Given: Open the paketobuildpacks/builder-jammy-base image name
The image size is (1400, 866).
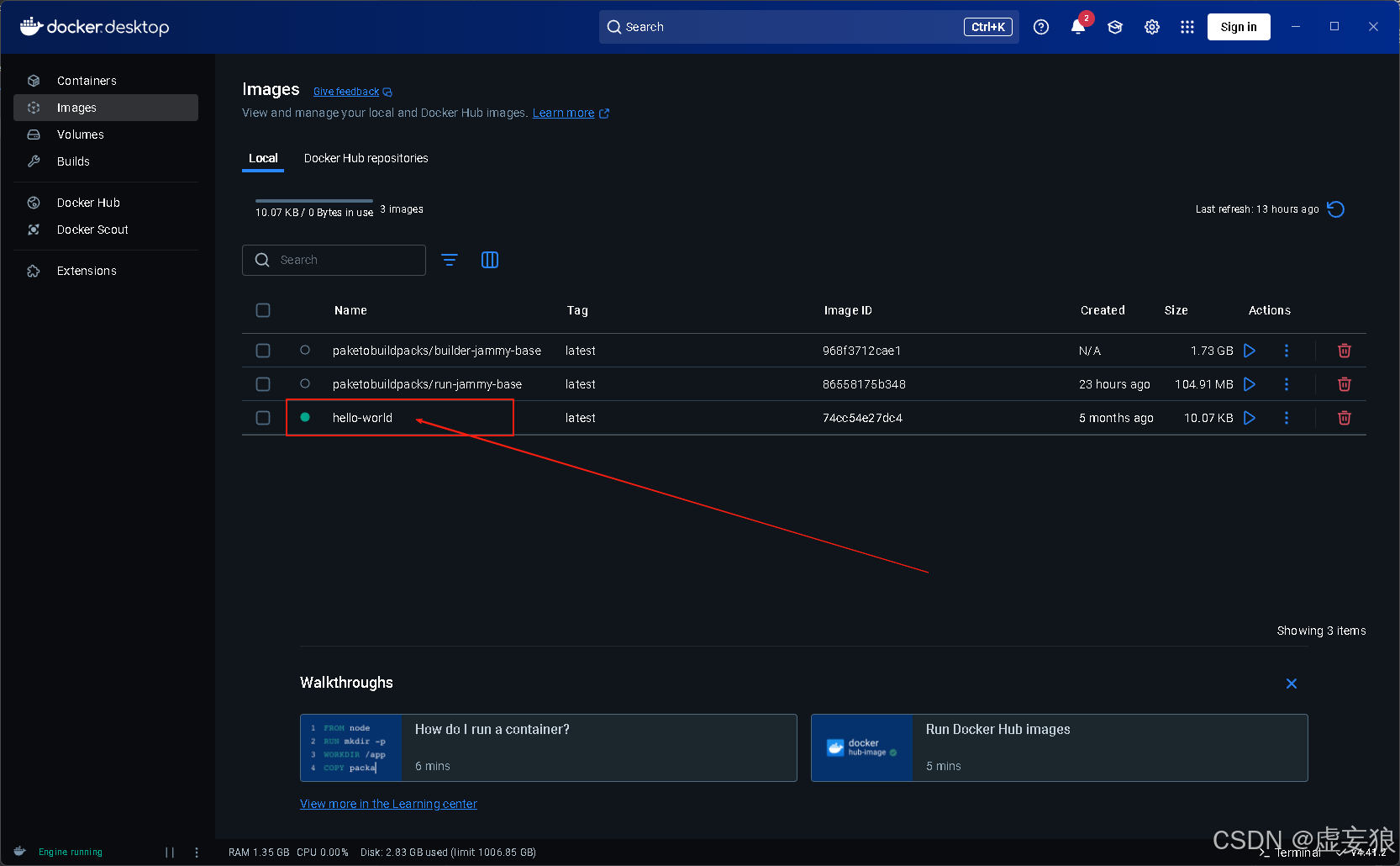Looking at the screenshot, I should [437, 351].
